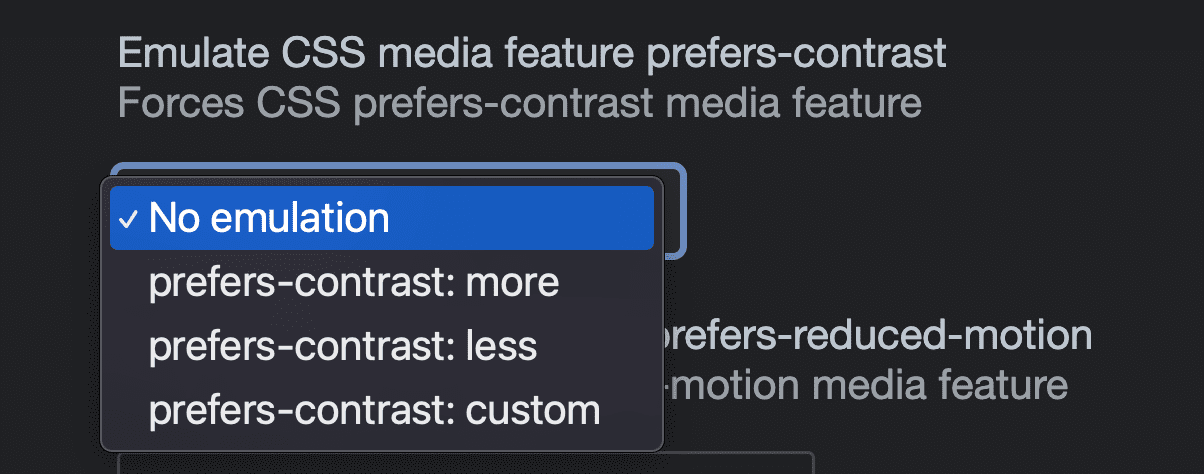The width and height of the screenshot is (1204, 474).
Task: Click the "prefers-reduced-motion" heading text
Action: coord(877,336)
